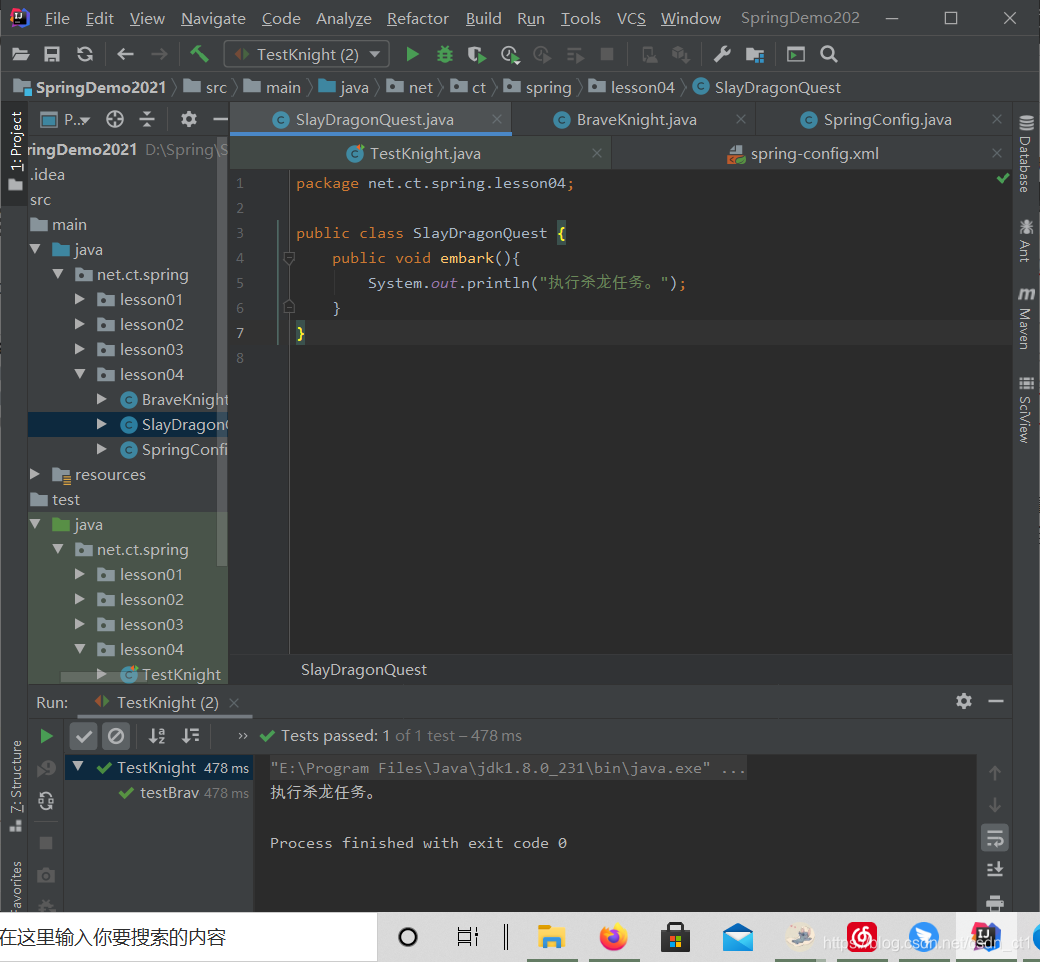This screenshot has height=962, width=1040.
Task: Click the Save All toolbar icon
Action: [52, 54]
